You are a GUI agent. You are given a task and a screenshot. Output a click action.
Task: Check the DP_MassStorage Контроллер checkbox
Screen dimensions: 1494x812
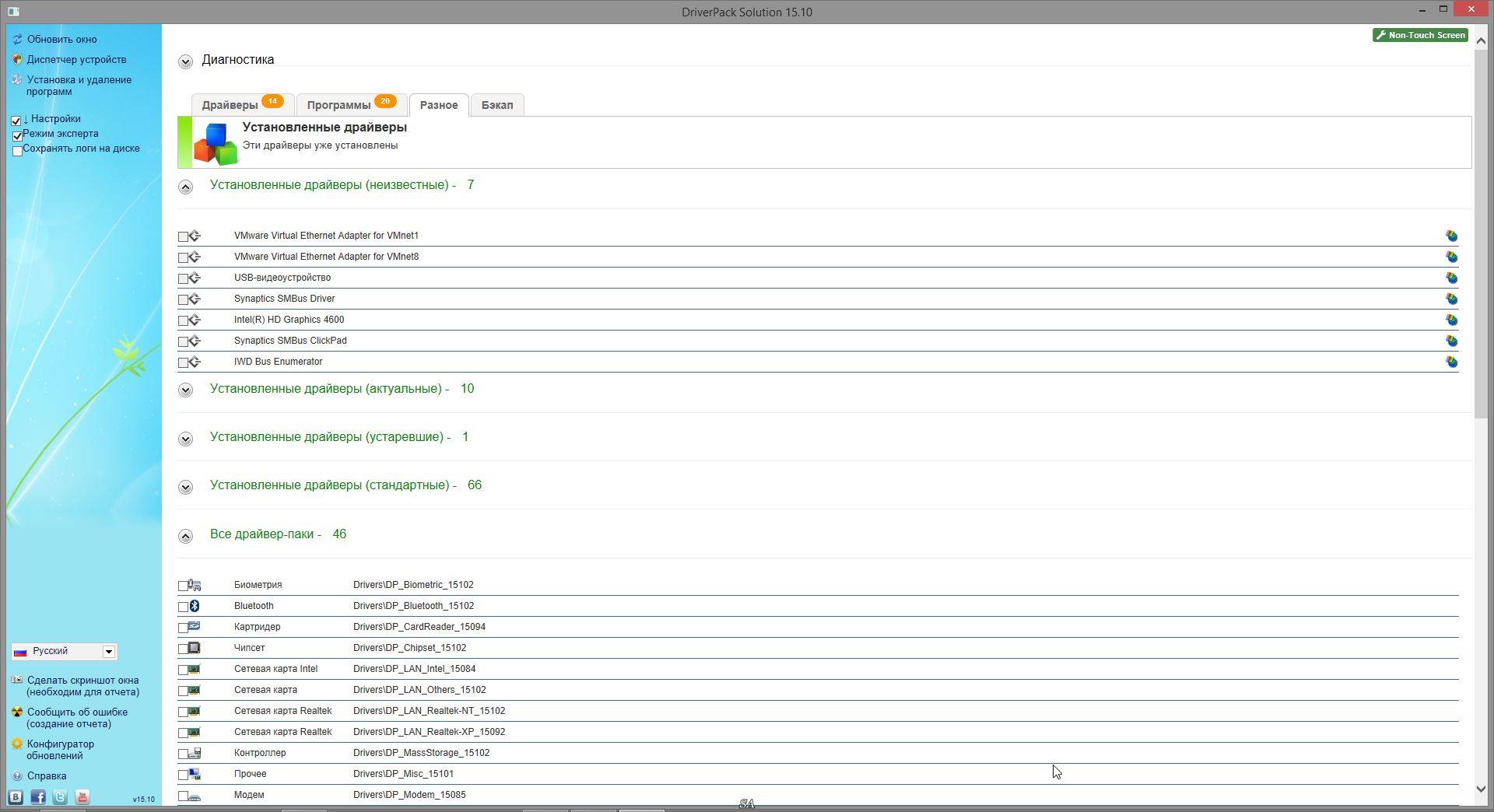click(x=183, y=754)
